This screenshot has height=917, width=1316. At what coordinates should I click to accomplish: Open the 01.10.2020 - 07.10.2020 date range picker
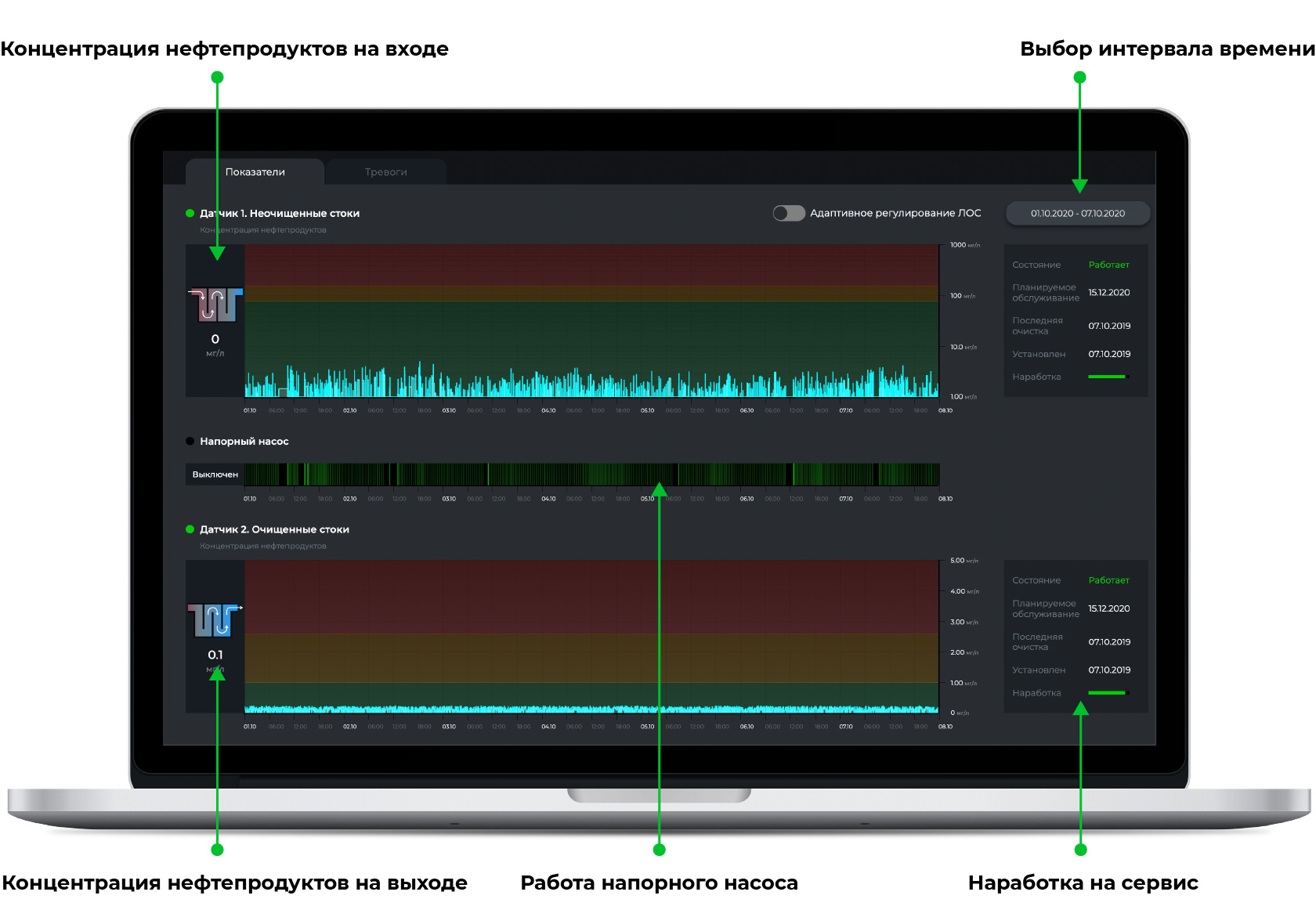click(1077, 213)
